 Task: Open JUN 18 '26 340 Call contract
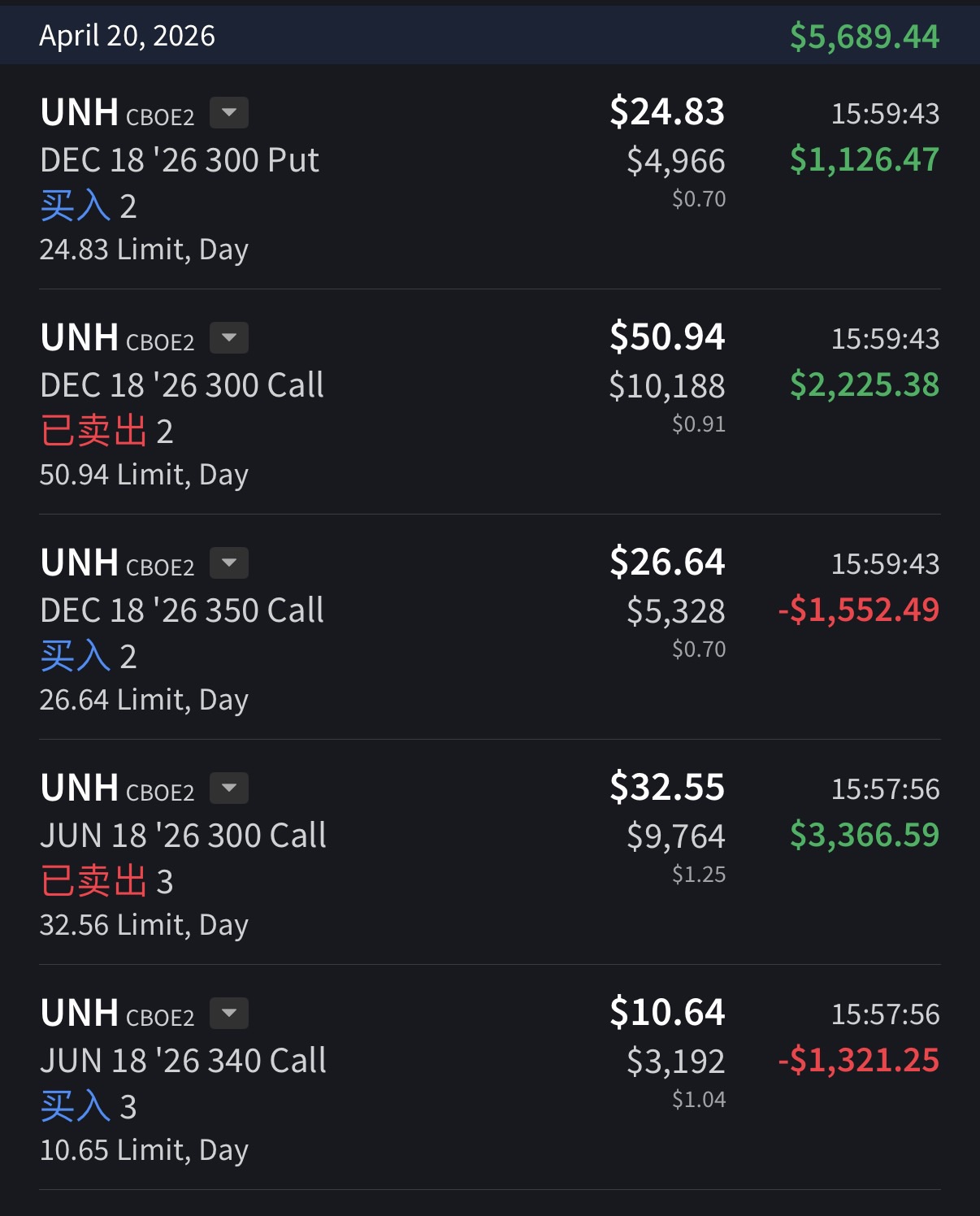184,1061
